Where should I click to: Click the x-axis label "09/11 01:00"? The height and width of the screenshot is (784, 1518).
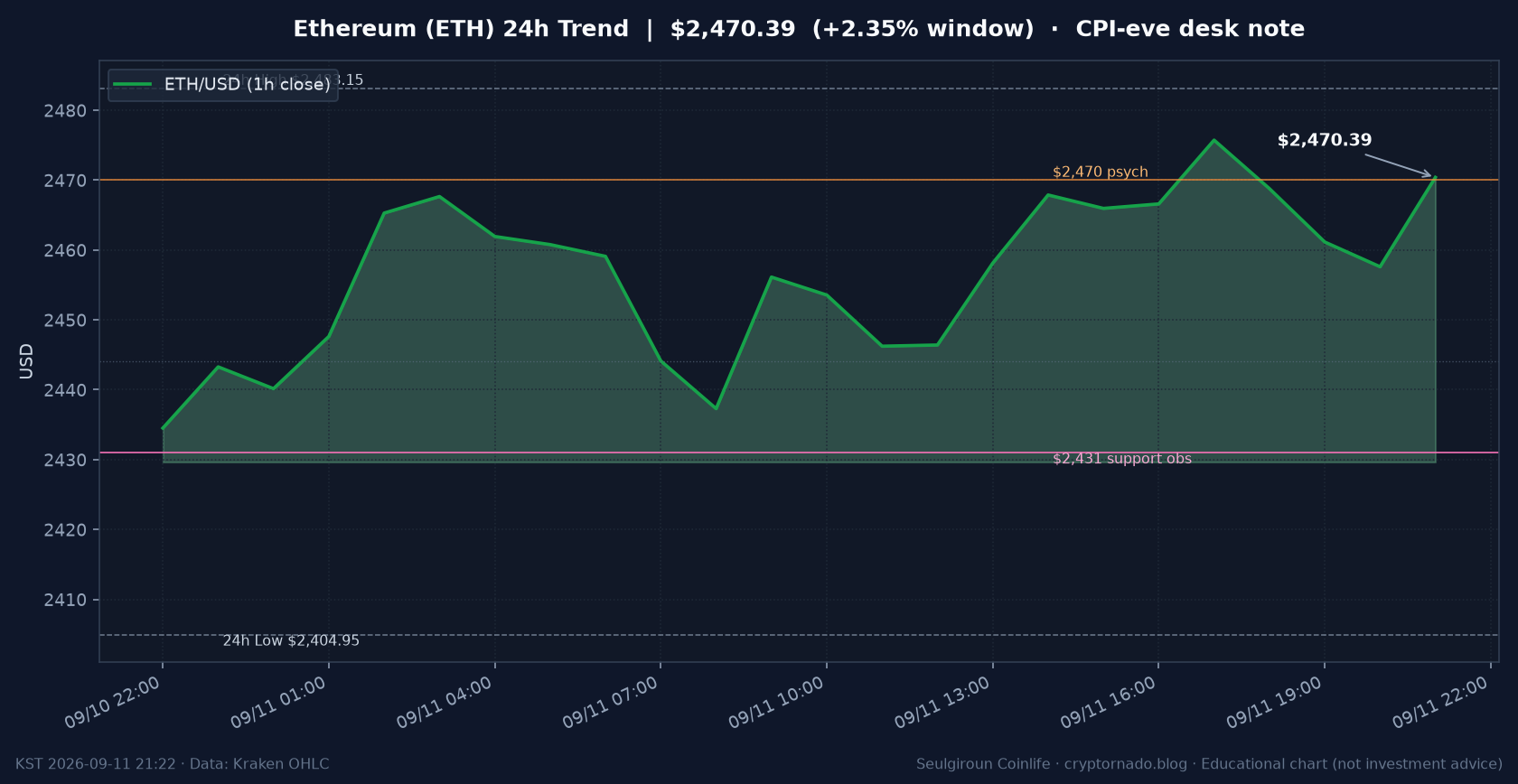pyautogui.click(x=279, y=702)
